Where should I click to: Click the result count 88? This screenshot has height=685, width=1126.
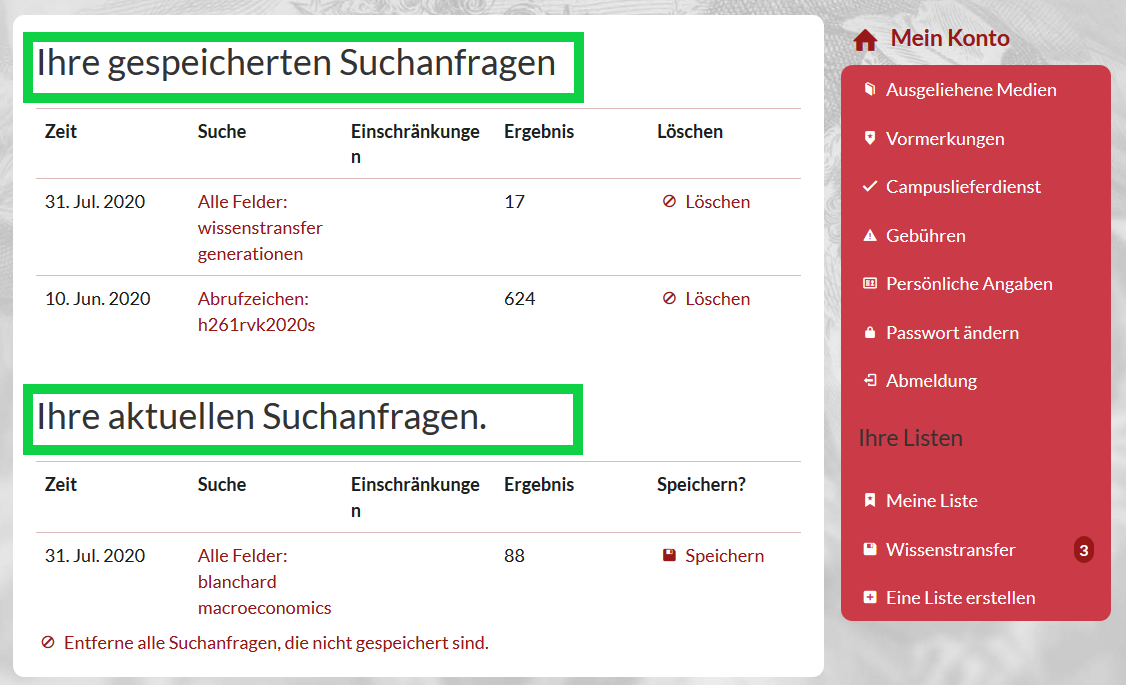[x=514, y=556]
